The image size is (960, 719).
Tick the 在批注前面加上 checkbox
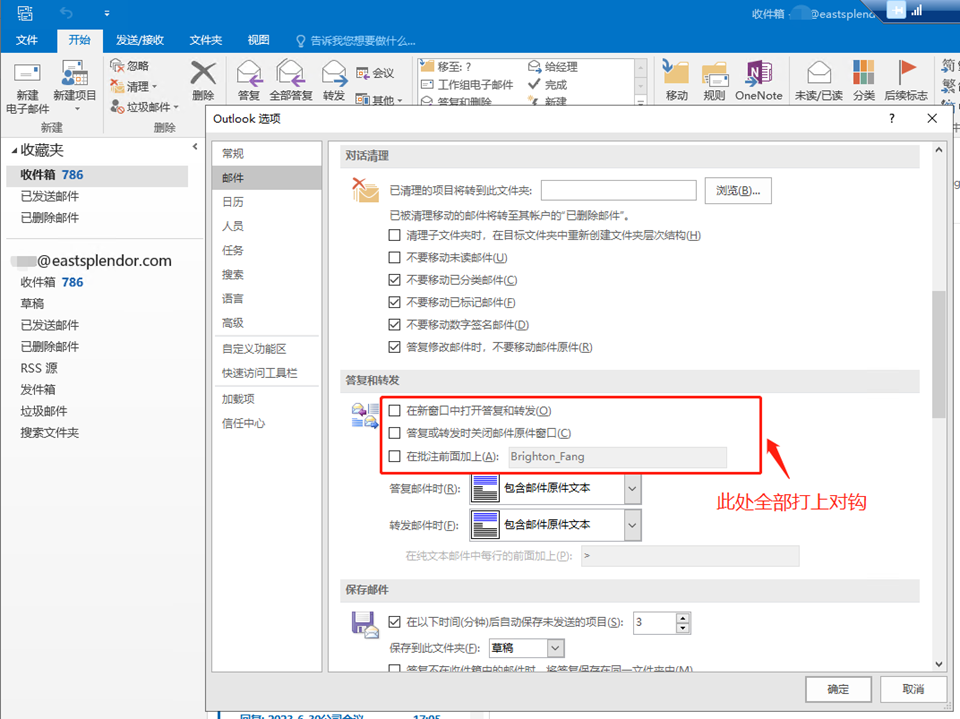click(x=395, y=456)
